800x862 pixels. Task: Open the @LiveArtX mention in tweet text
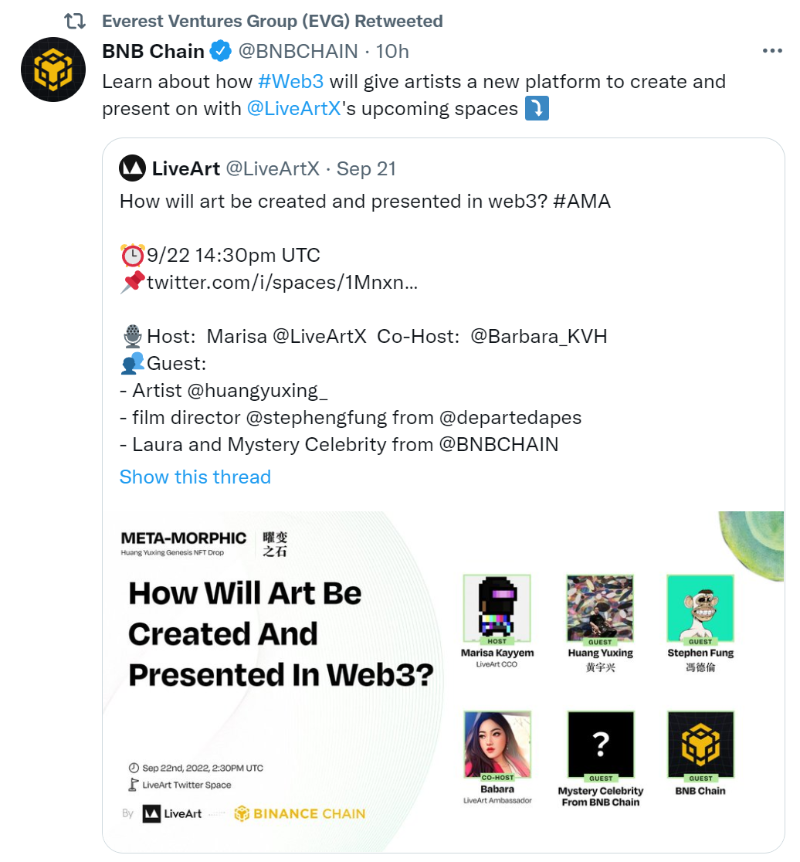(294, 108)
